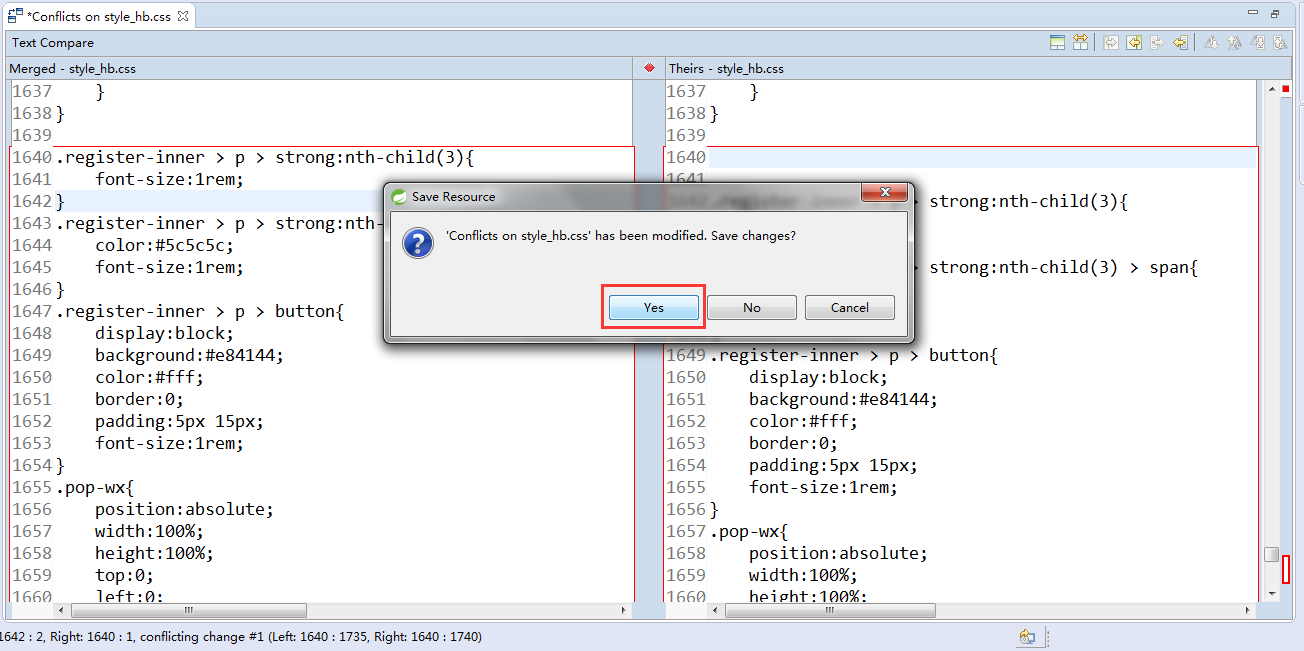Viewport: 1304px width, 651px height.
Task: Click 'display:block;' on line 1650 in Theirs pane
Action: [818, 377]
